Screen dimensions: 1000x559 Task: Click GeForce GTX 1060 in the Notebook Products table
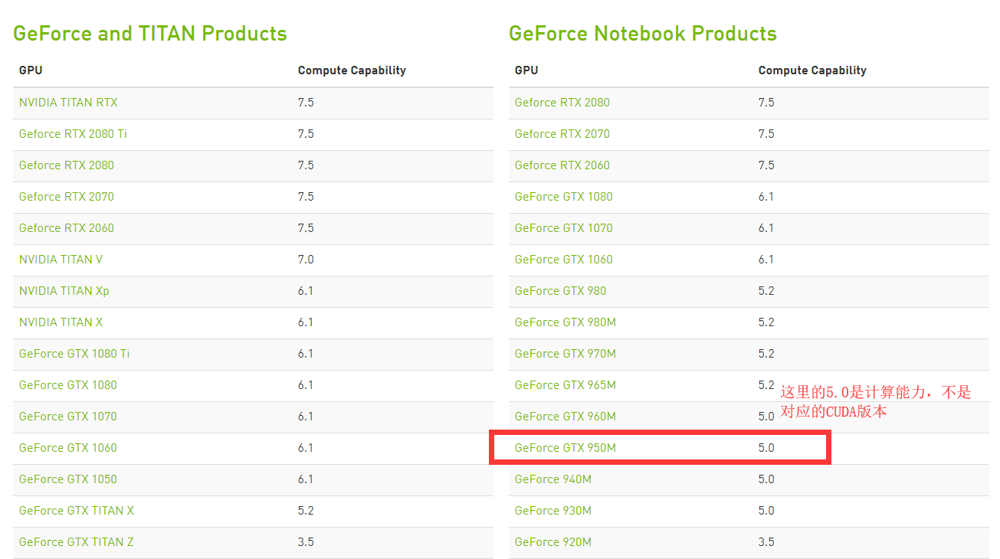(564, 259)
